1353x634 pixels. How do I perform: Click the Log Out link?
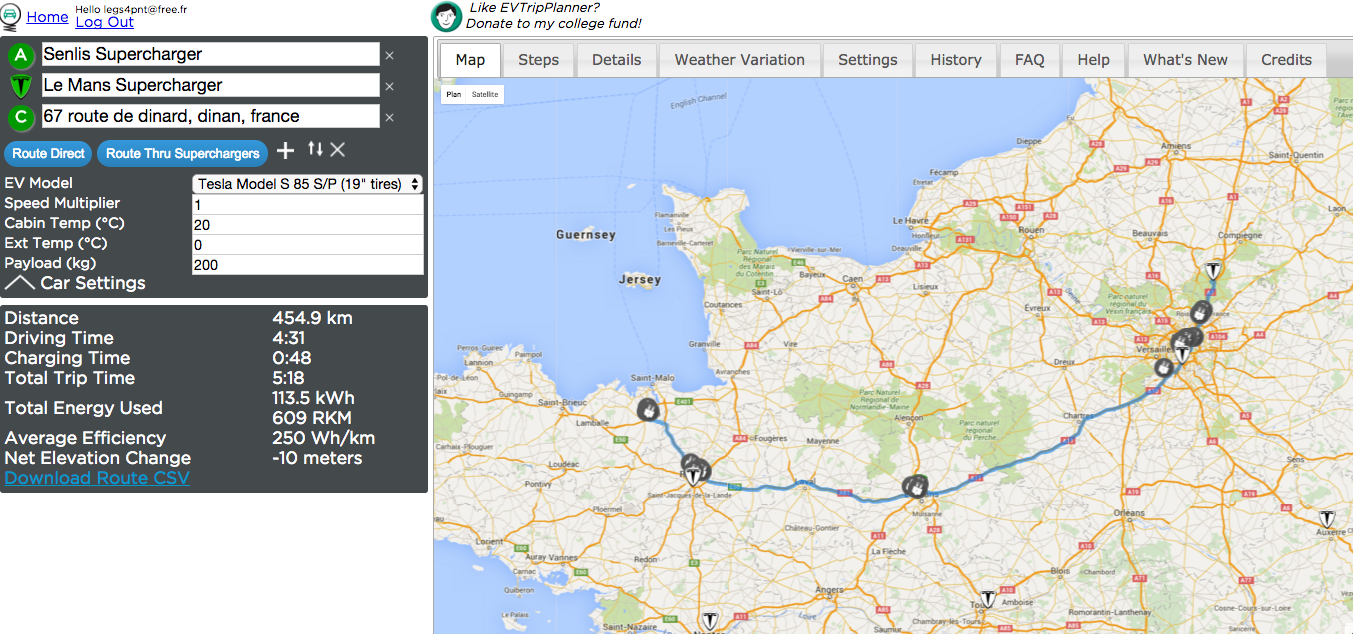105,22
